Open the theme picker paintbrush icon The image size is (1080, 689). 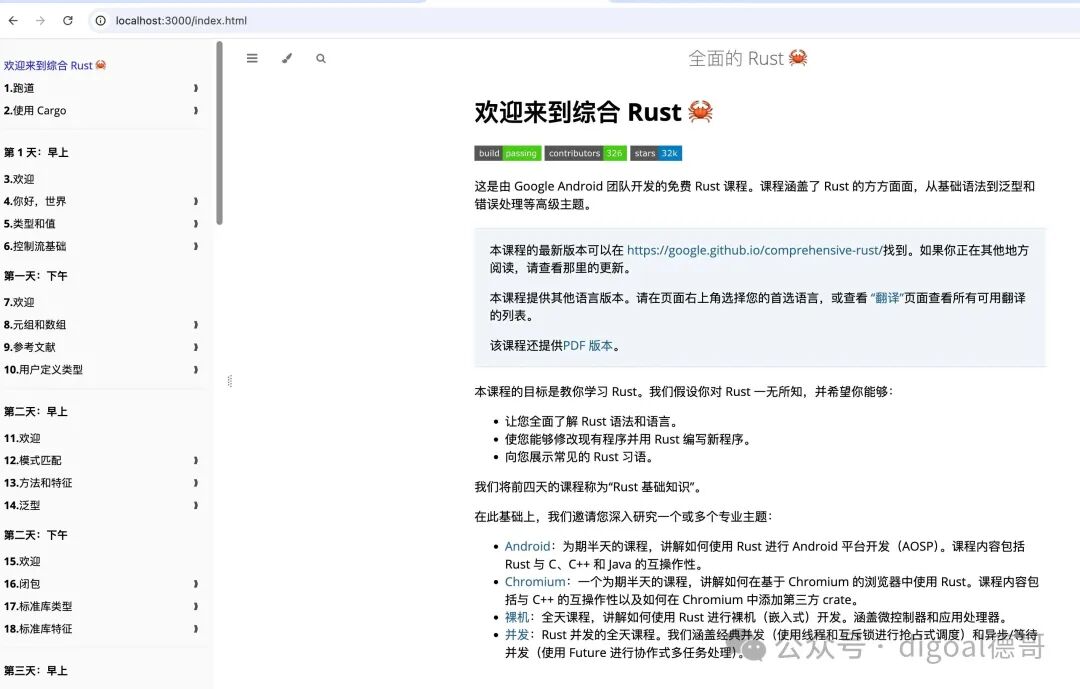point(287,59)
